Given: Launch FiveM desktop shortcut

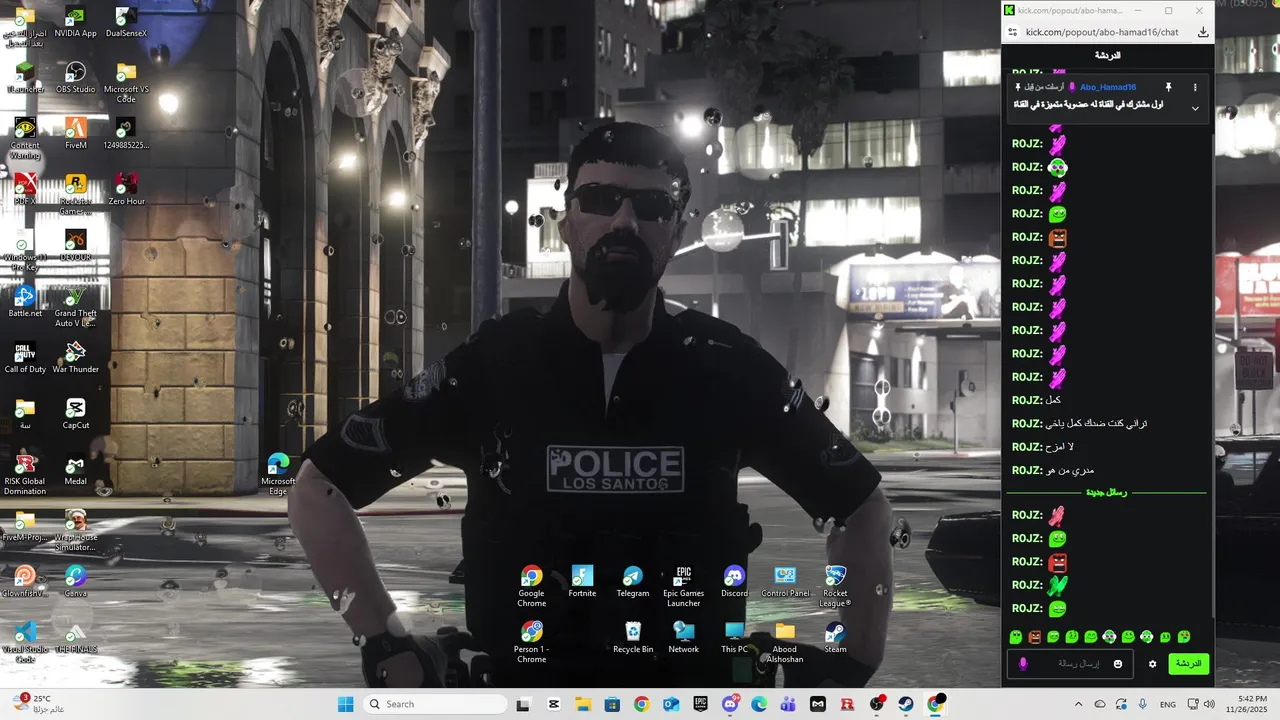Looking at the screenshot, I should point(75,134).
